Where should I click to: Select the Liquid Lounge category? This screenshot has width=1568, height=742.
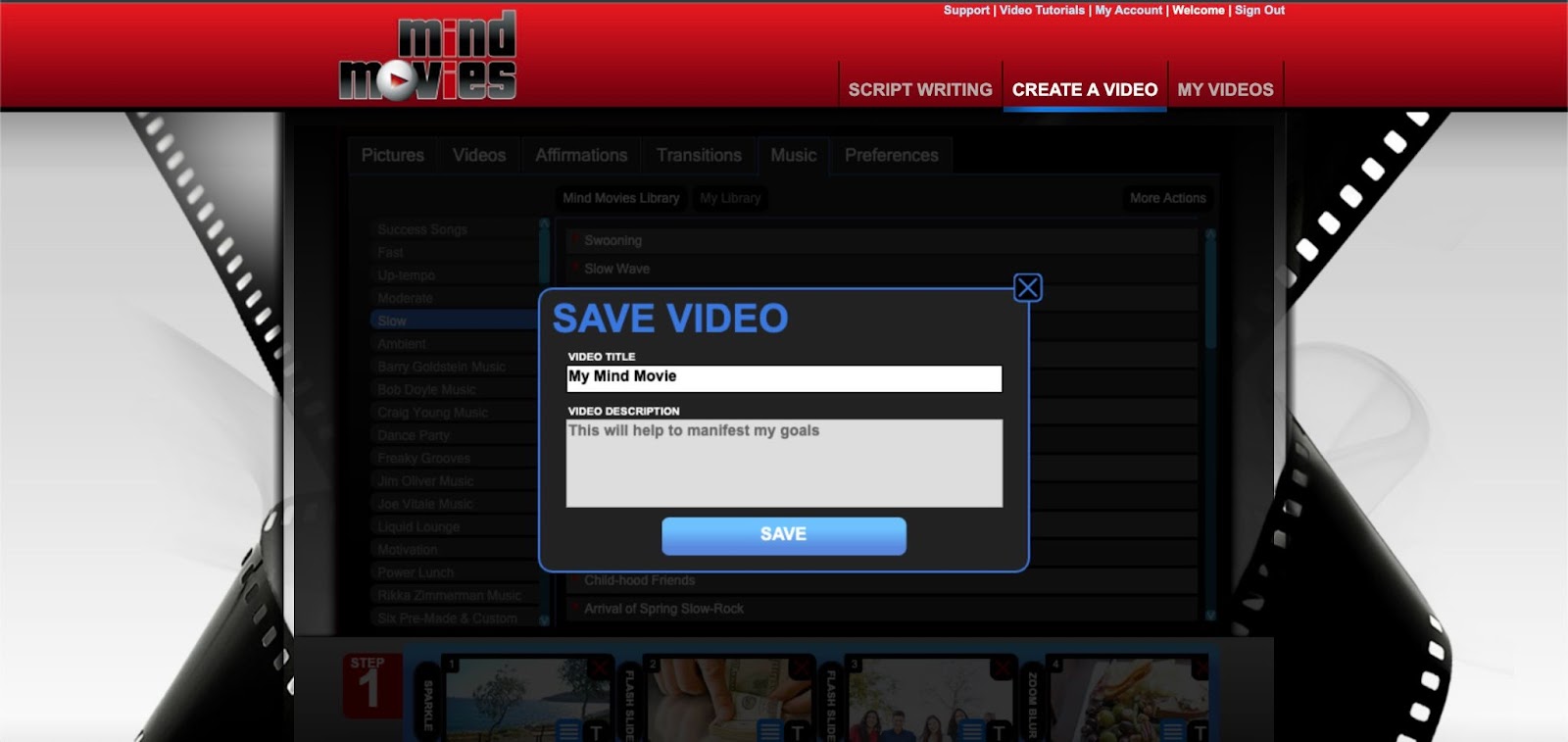coord(454,526)
